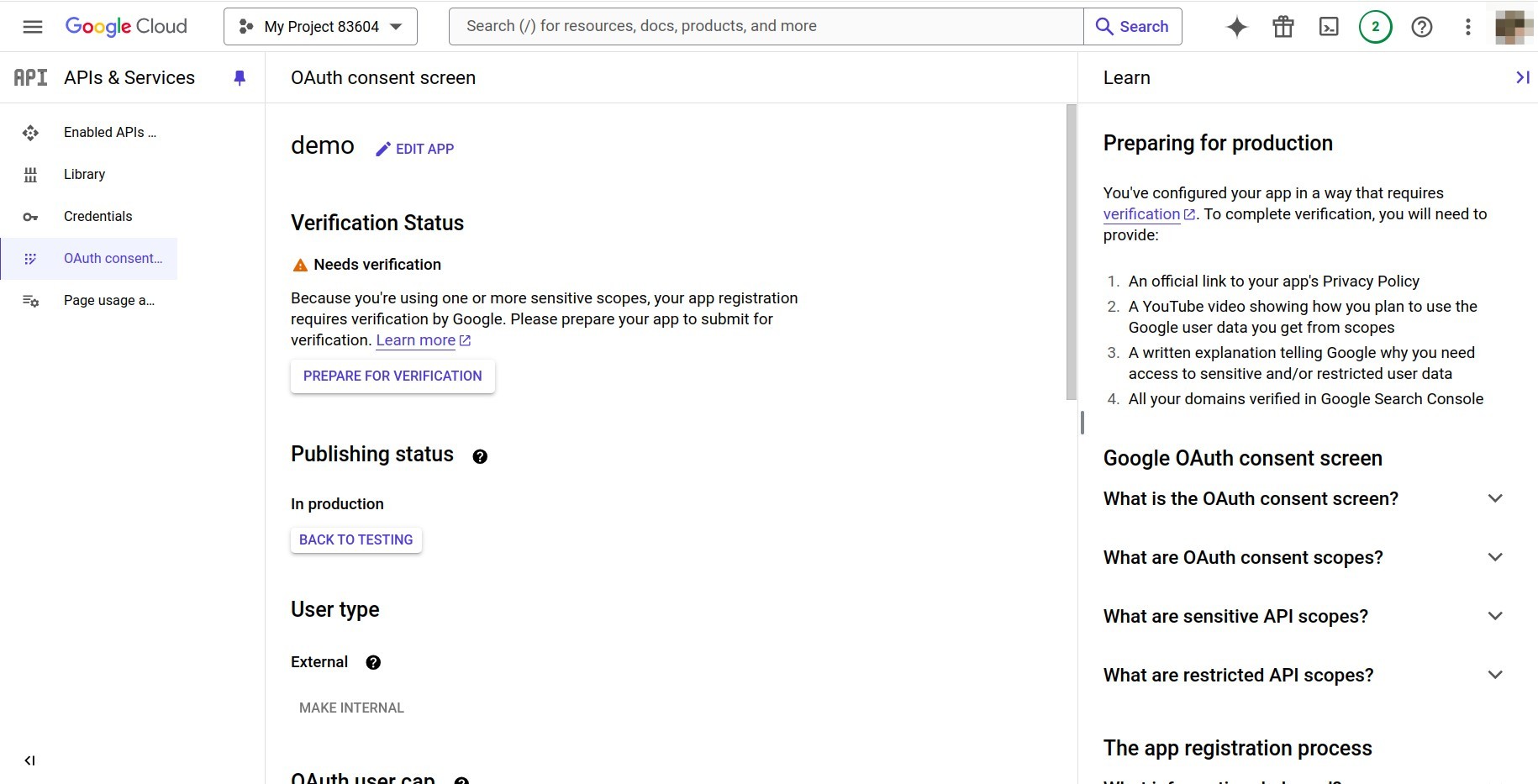Viewport: 1538px width, 784px height.
Task: Click BACK TO TESTING button
Action: [x=355, y=539]
